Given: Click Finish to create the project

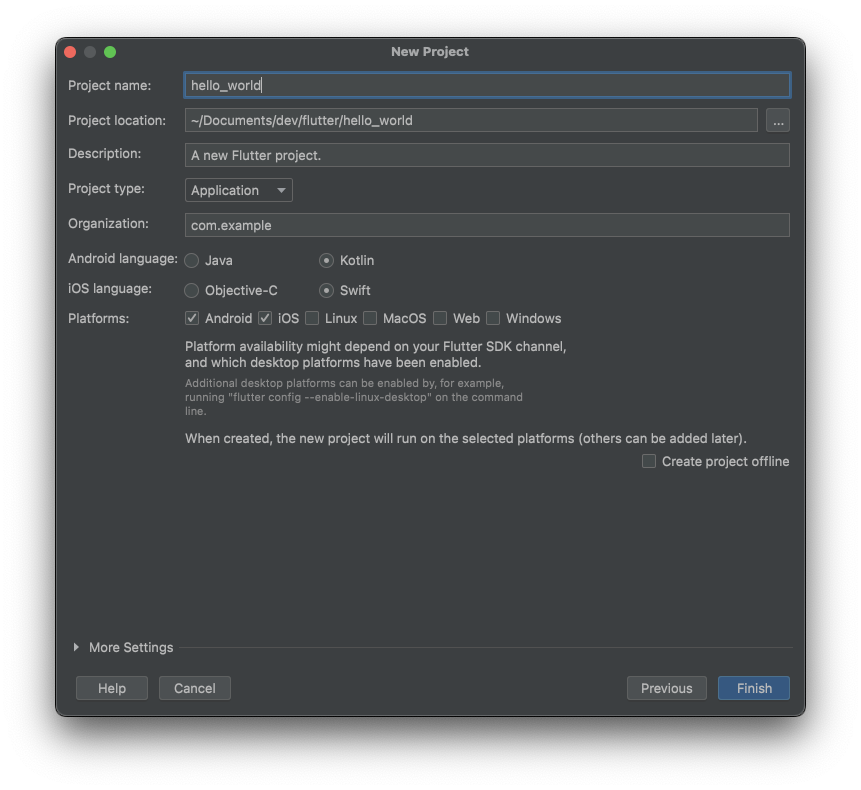Looking at the screenshot, I should click(x=754, y=688).
